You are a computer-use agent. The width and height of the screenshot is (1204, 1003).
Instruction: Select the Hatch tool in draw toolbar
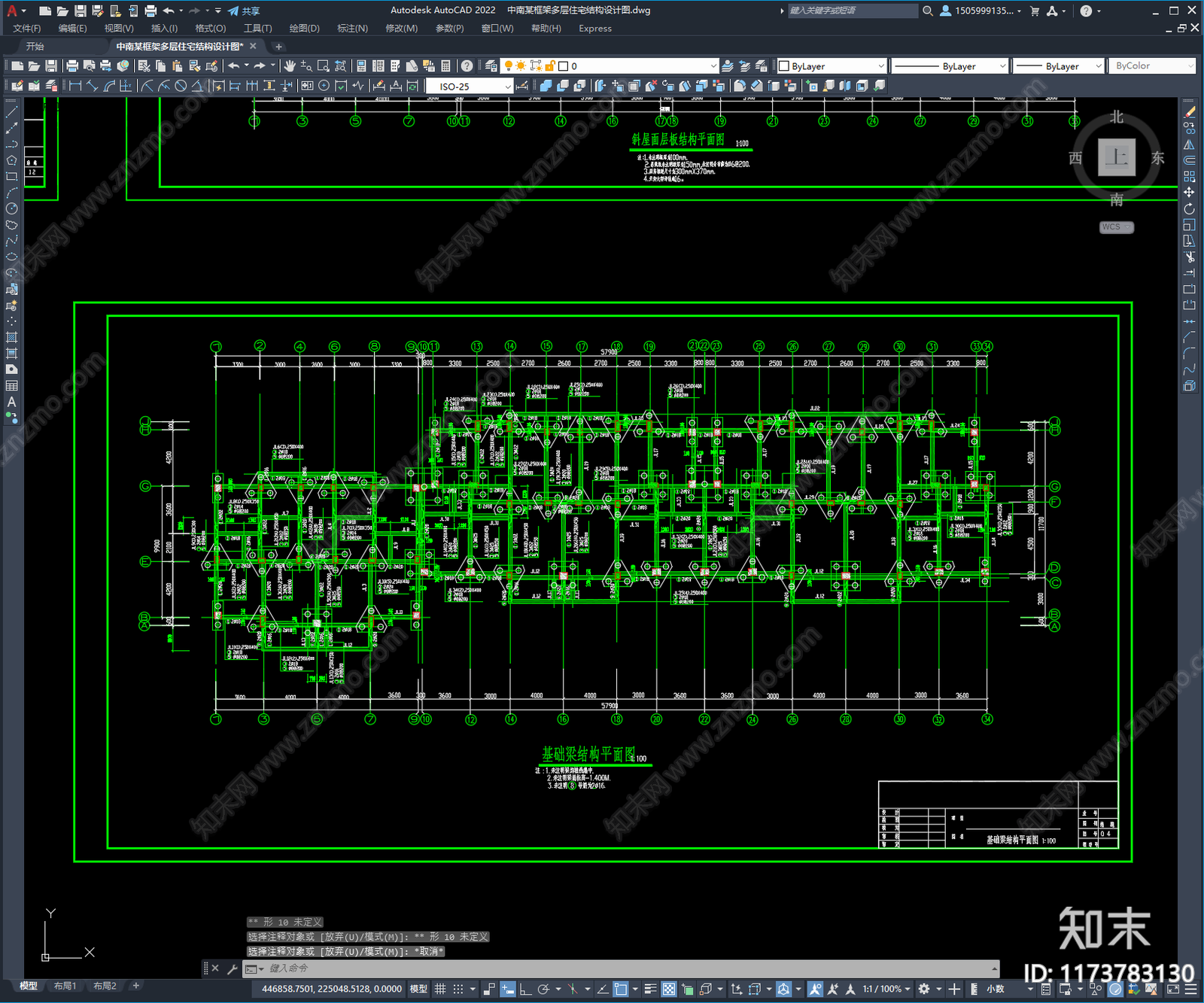[x=11, y=337]
